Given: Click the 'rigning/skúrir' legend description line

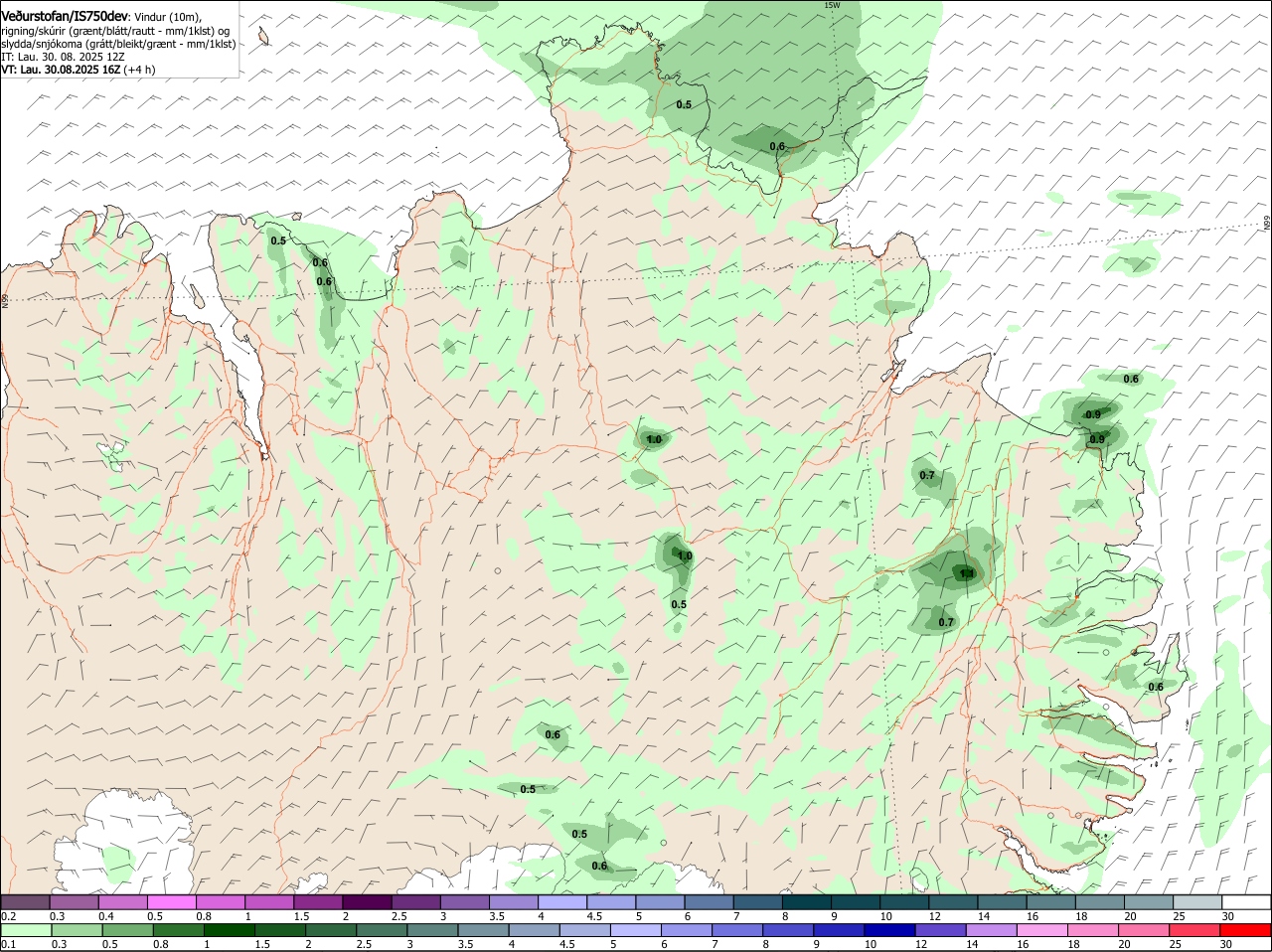Looking at the screenshot, I should coord(115,31).
